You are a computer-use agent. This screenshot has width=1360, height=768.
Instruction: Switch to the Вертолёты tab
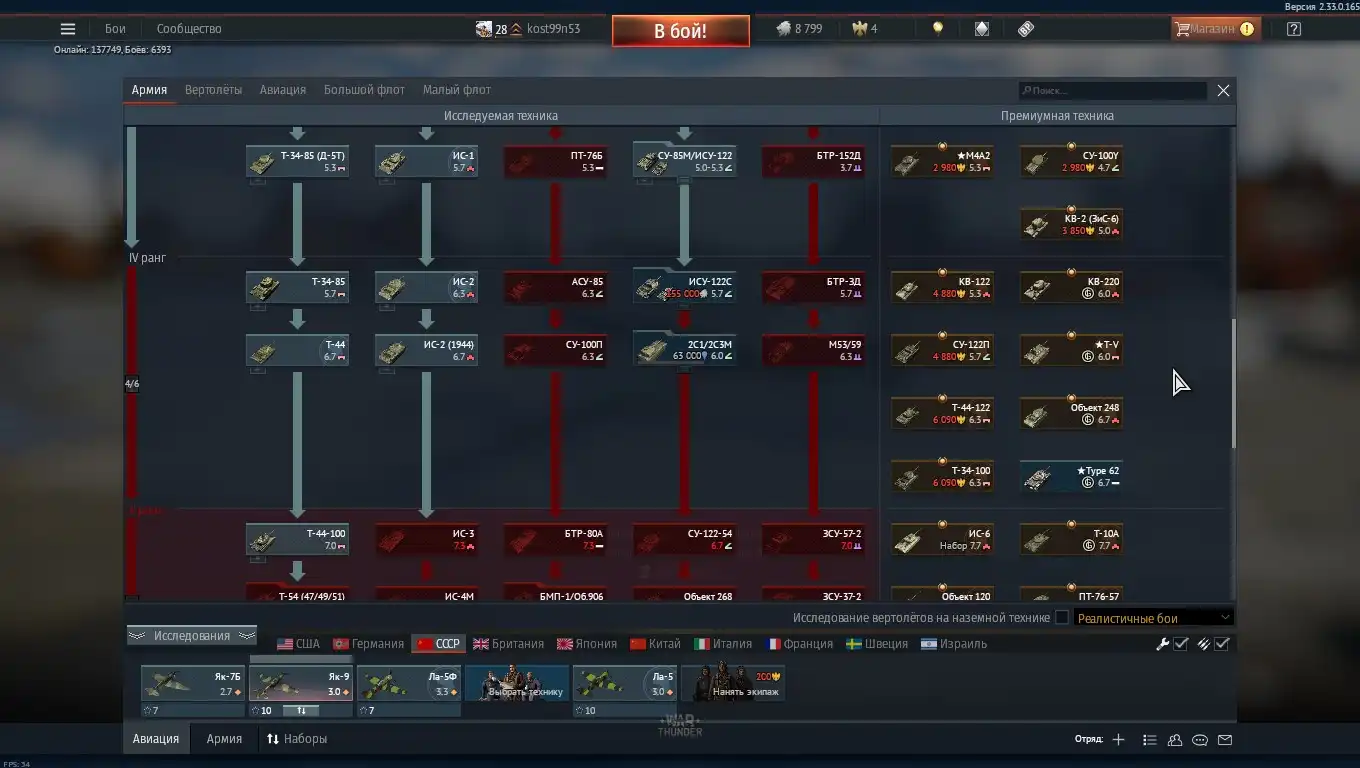[x=213, y=90]
